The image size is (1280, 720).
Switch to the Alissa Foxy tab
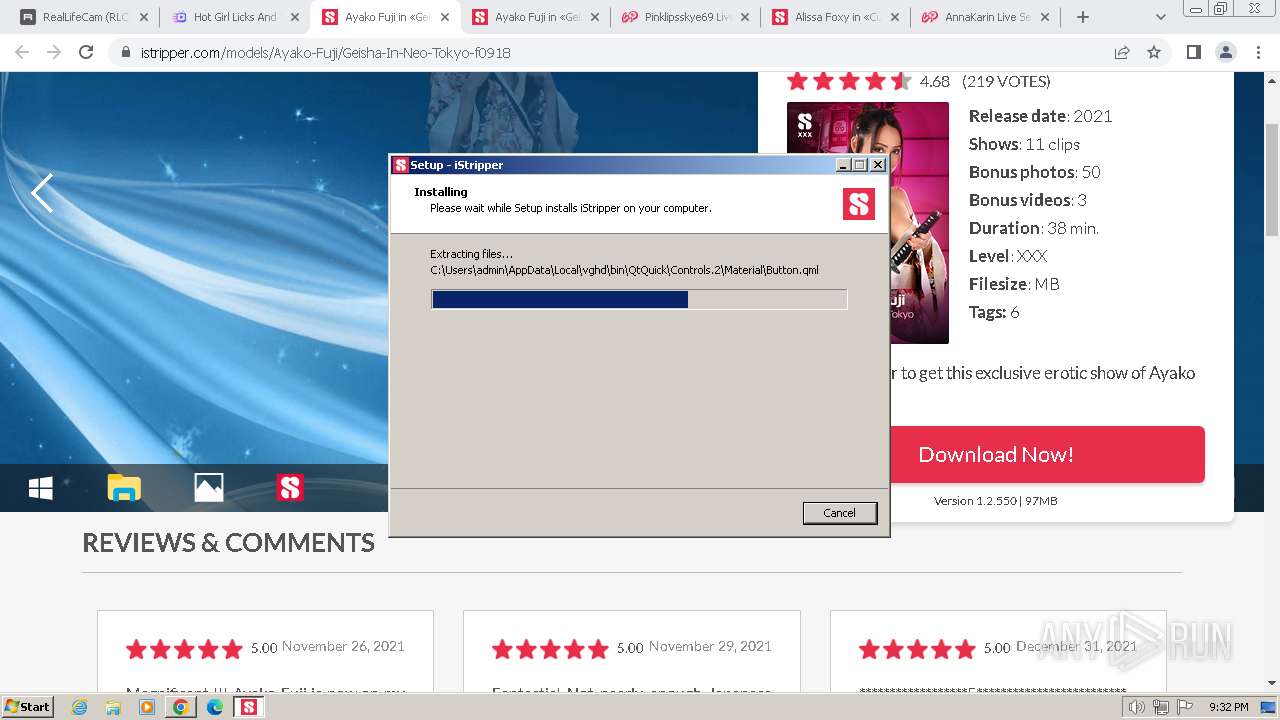(836, 17)
